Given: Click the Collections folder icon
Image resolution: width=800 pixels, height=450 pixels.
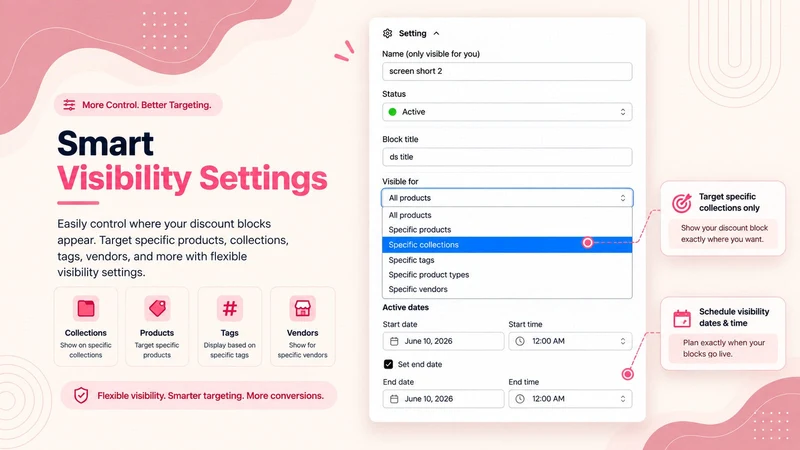Looking at the screenshot, I should pos(86,309).
